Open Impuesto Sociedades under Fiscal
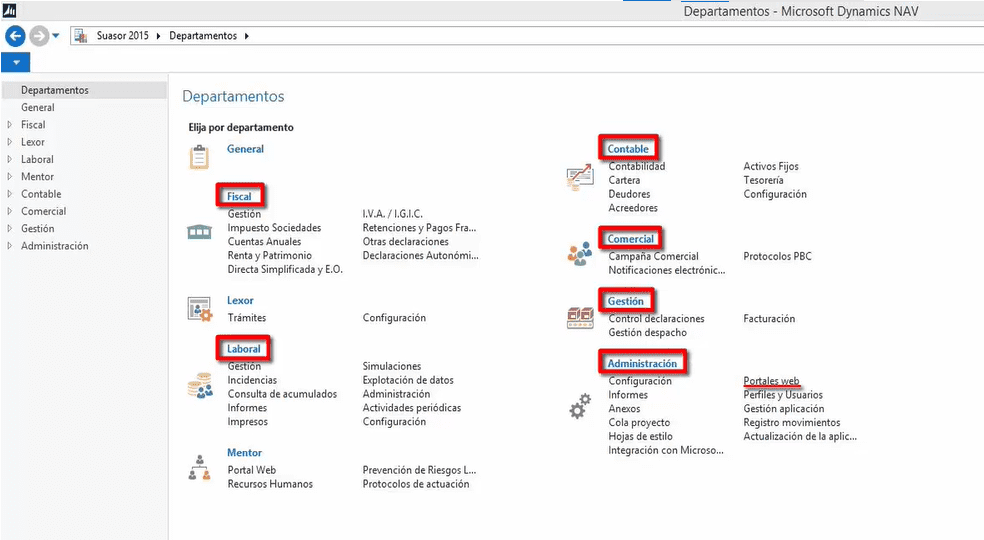Screen dimensions: 984x540 coord(274,228)
